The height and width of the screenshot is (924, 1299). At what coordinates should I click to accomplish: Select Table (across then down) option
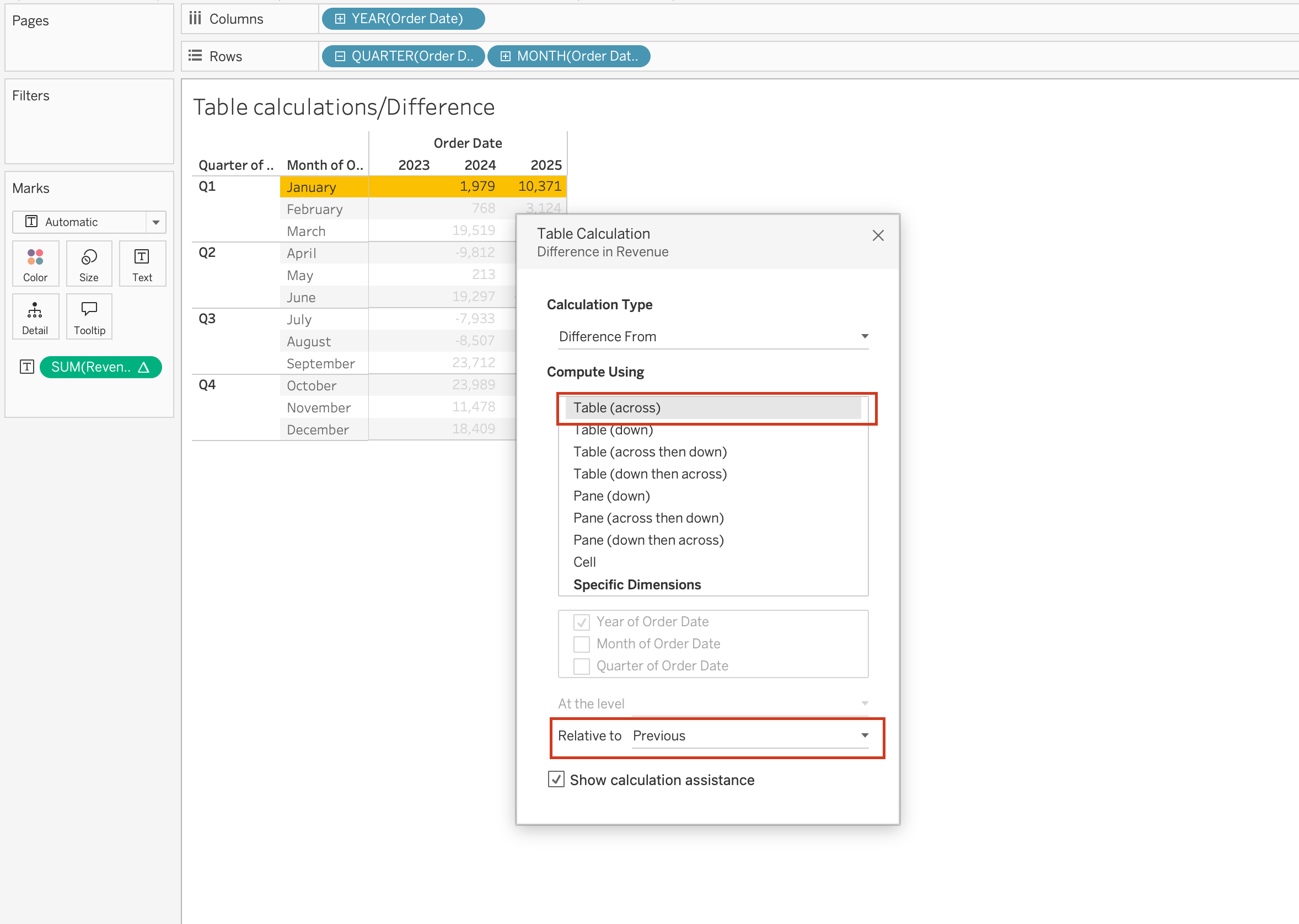(x=650, y=452)
